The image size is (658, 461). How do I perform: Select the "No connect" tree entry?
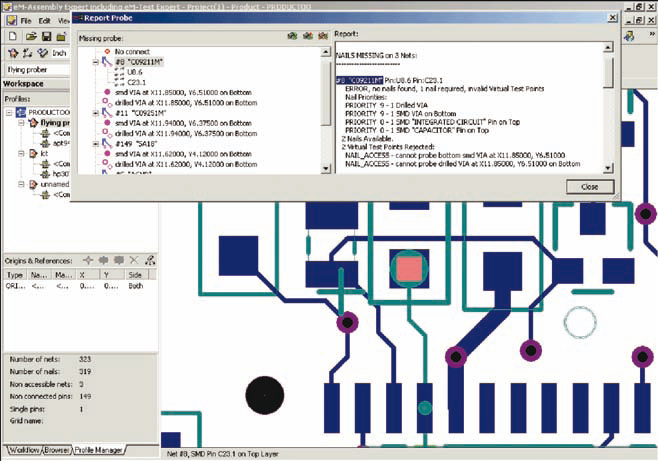pos(132,49)
